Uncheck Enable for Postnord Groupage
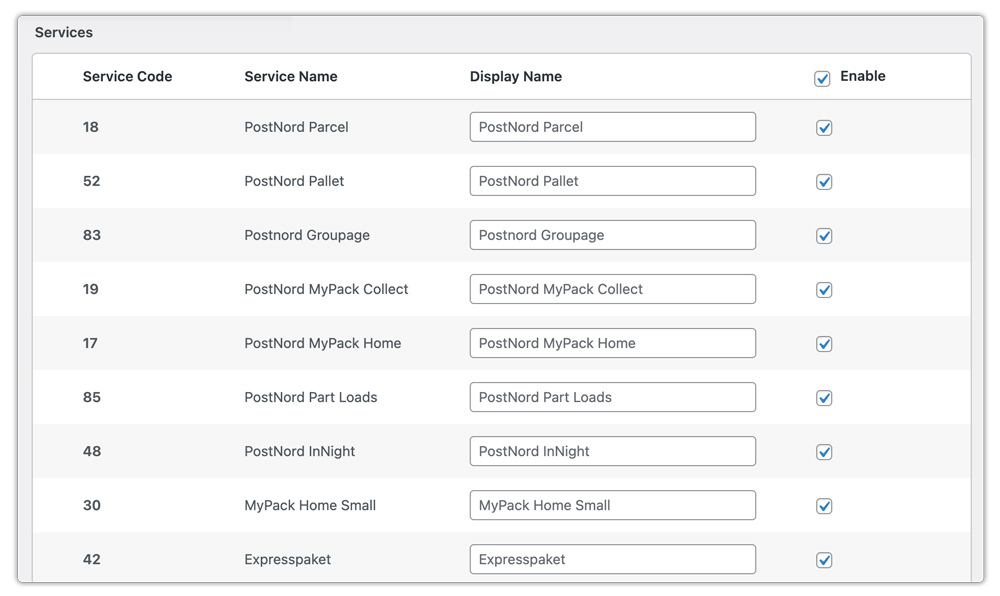This screenshot has height=596, width=1000. 824,236
